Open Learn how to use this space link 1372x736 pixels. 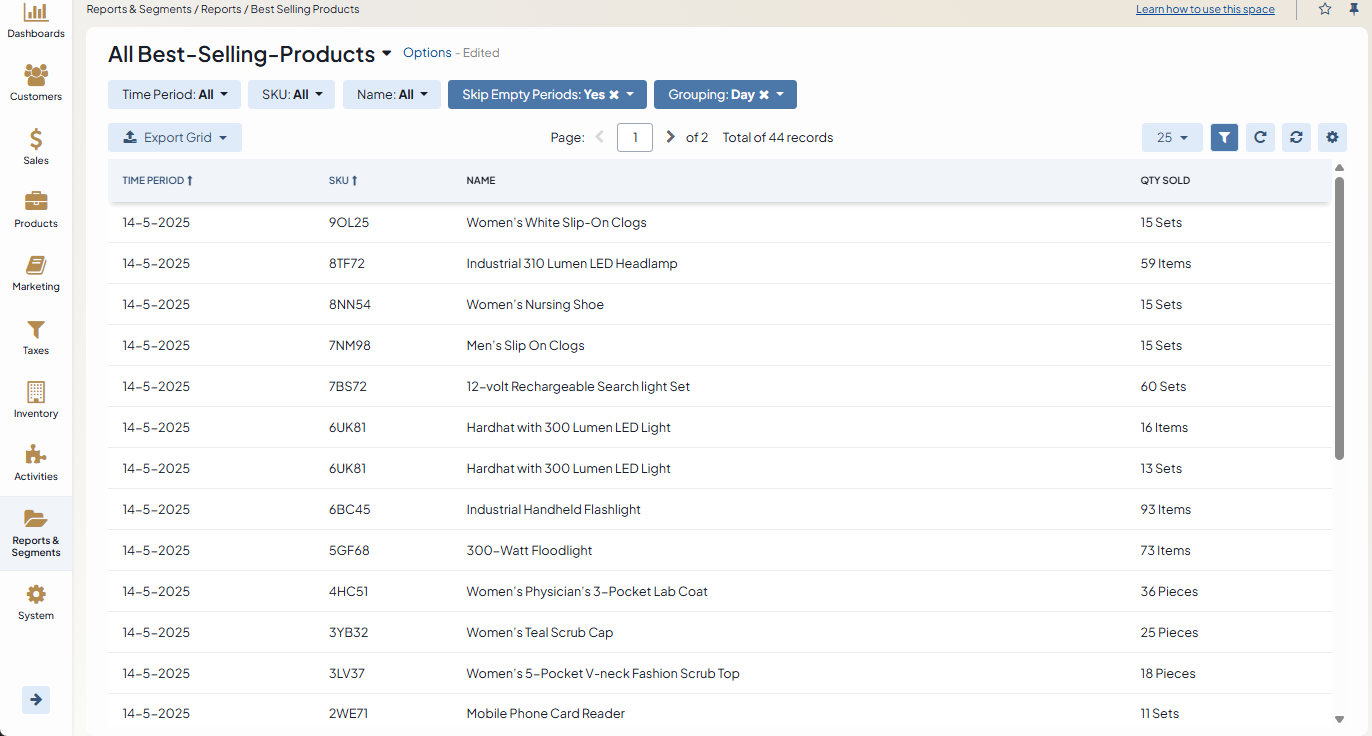coord(1205,9)
